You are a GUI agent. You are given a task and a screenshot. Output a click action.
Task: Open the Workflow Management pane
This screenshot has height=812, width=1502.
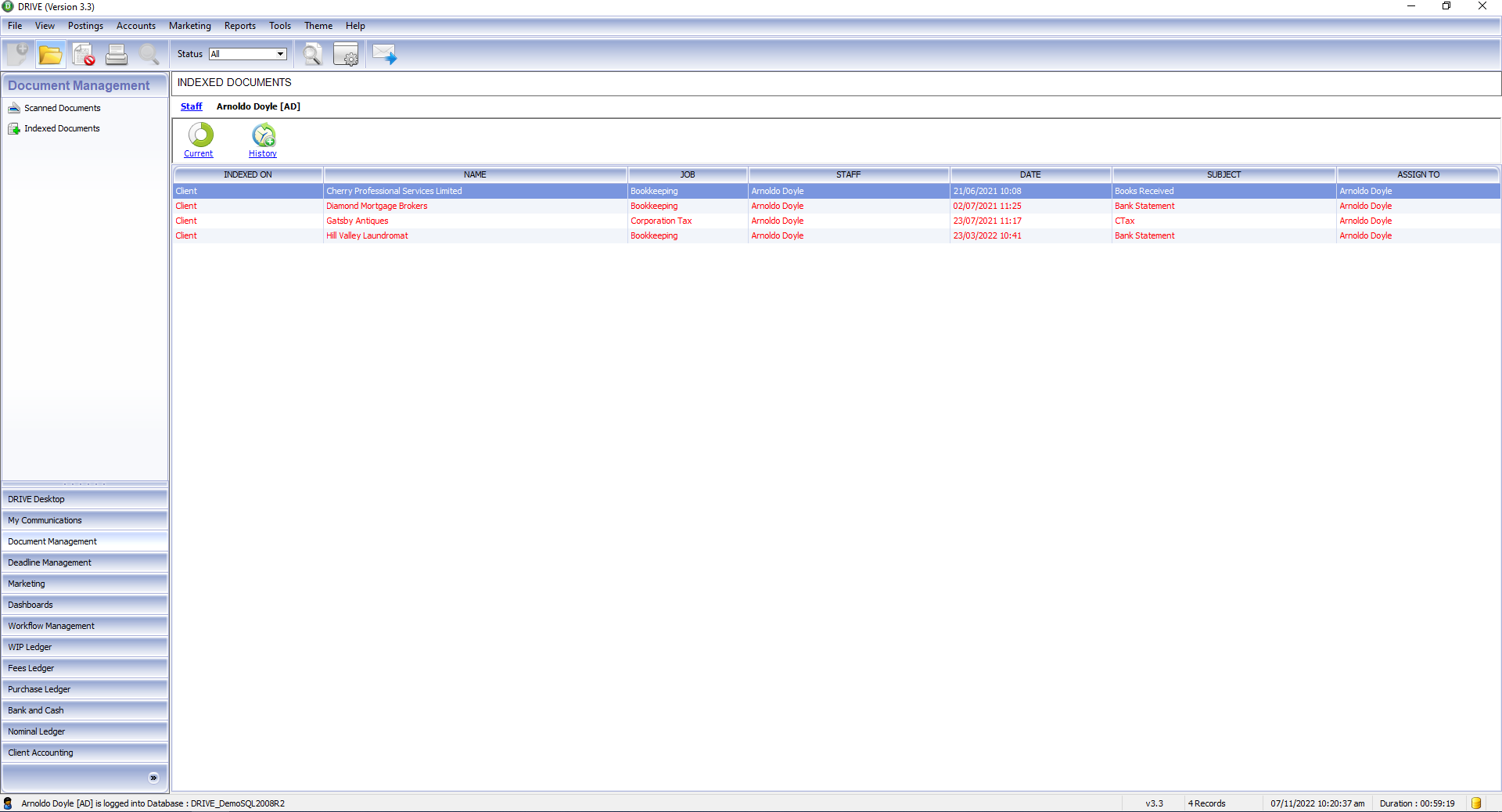pos(84,626)
